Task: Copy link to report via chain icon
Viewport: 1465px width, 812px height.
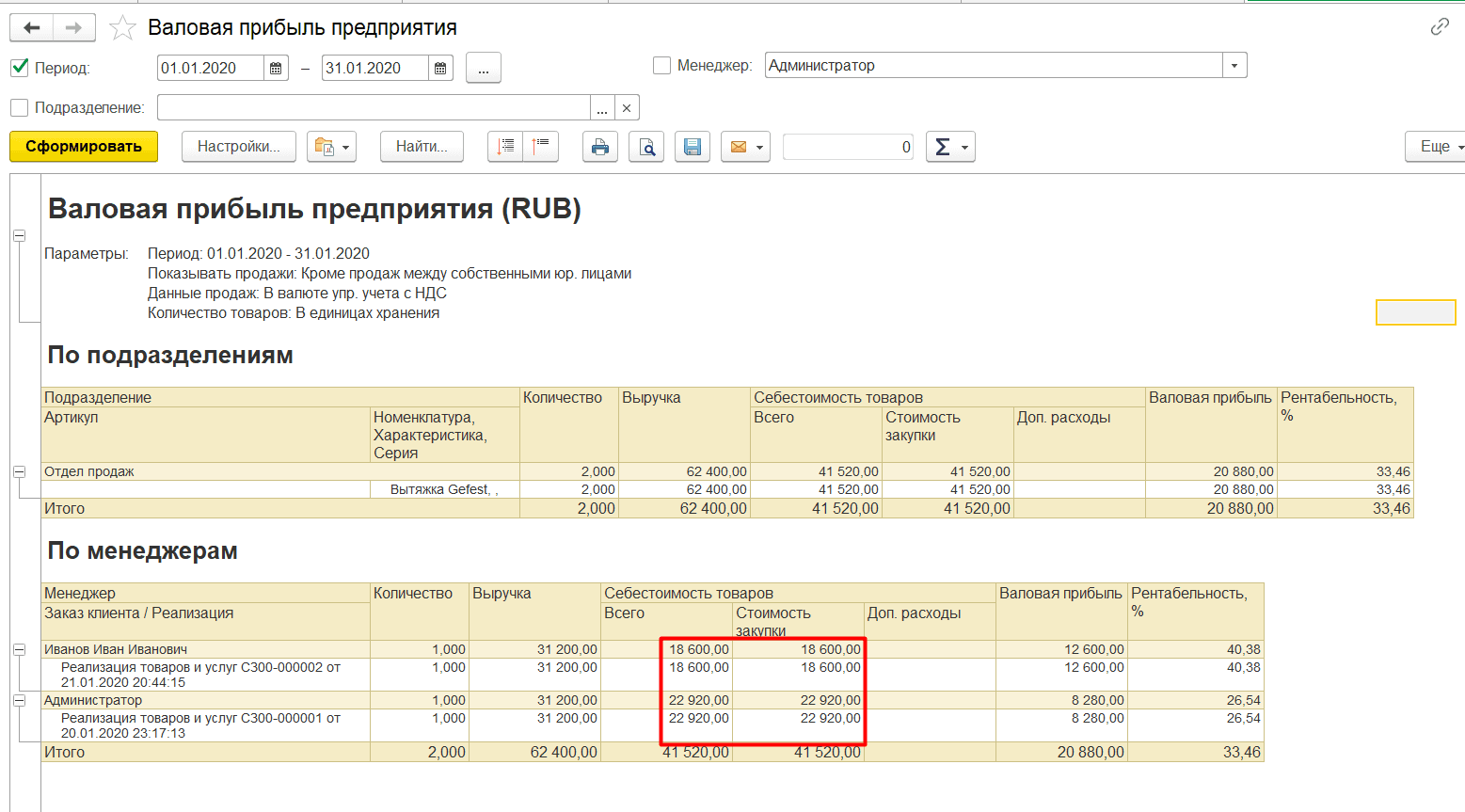Action: click(x=1439, y=27)
